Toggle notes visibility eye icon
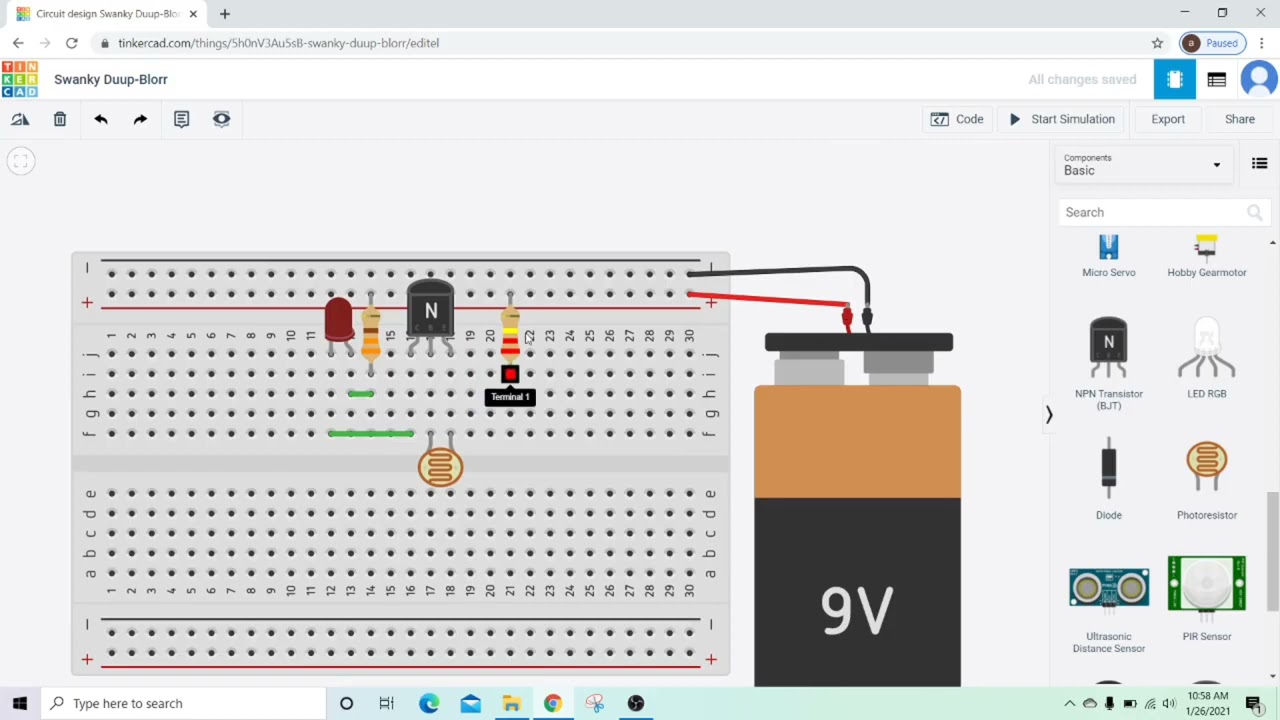1280x720 pixels. pos(222,119)
